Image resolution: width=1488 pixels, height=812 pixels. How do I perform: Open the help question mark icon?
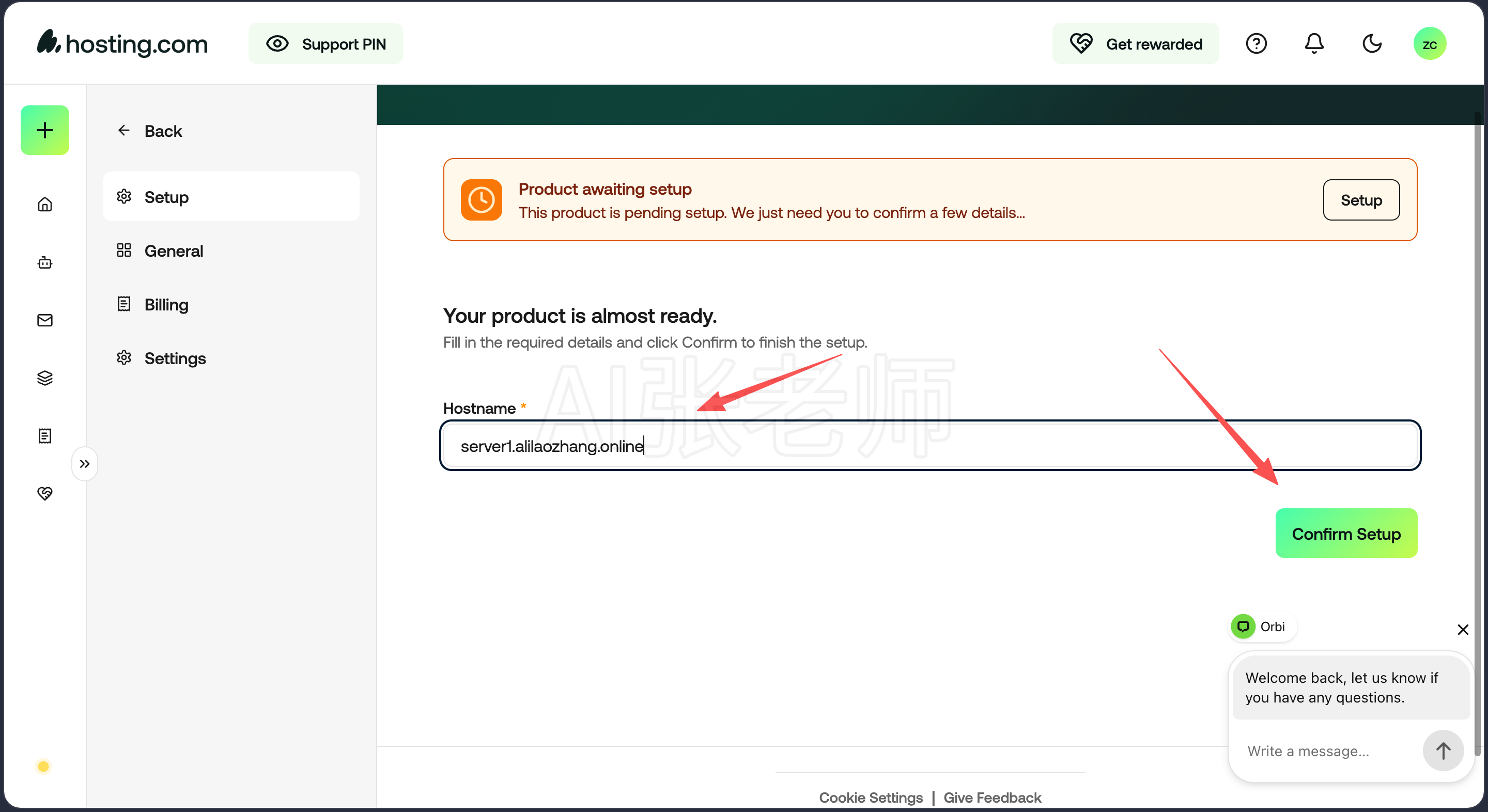[1257, 44]
